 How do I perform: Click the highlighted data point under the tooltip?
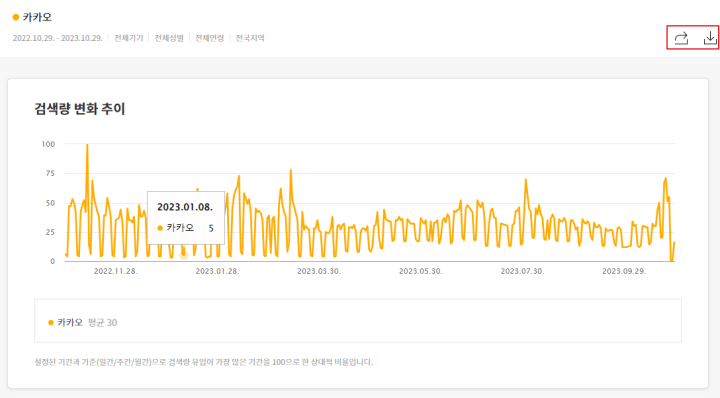[x=184, y=255]
